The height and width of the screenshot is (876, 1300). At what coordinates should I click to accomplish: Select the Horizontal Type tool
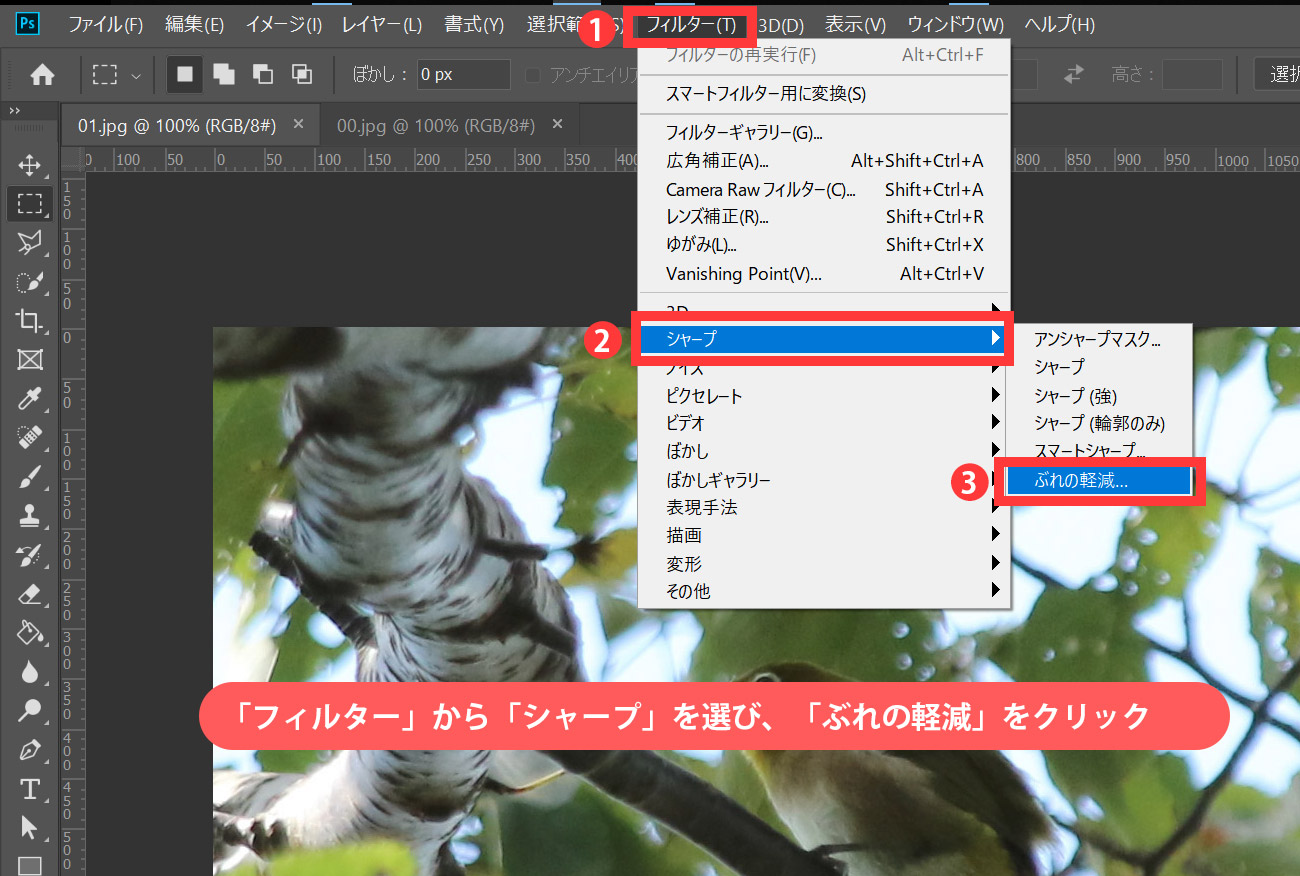pos(29,789)
